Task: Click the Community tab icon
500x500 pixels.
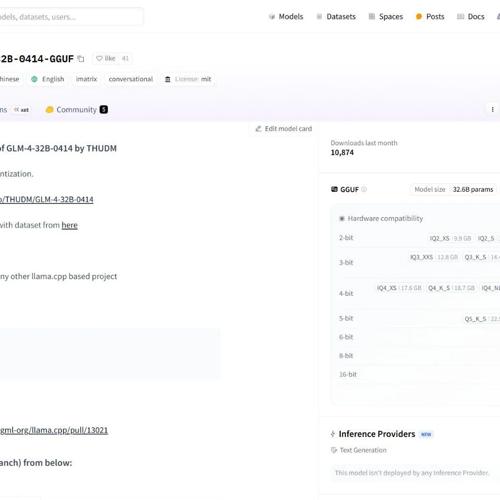Action: click(x=49, y=110)
